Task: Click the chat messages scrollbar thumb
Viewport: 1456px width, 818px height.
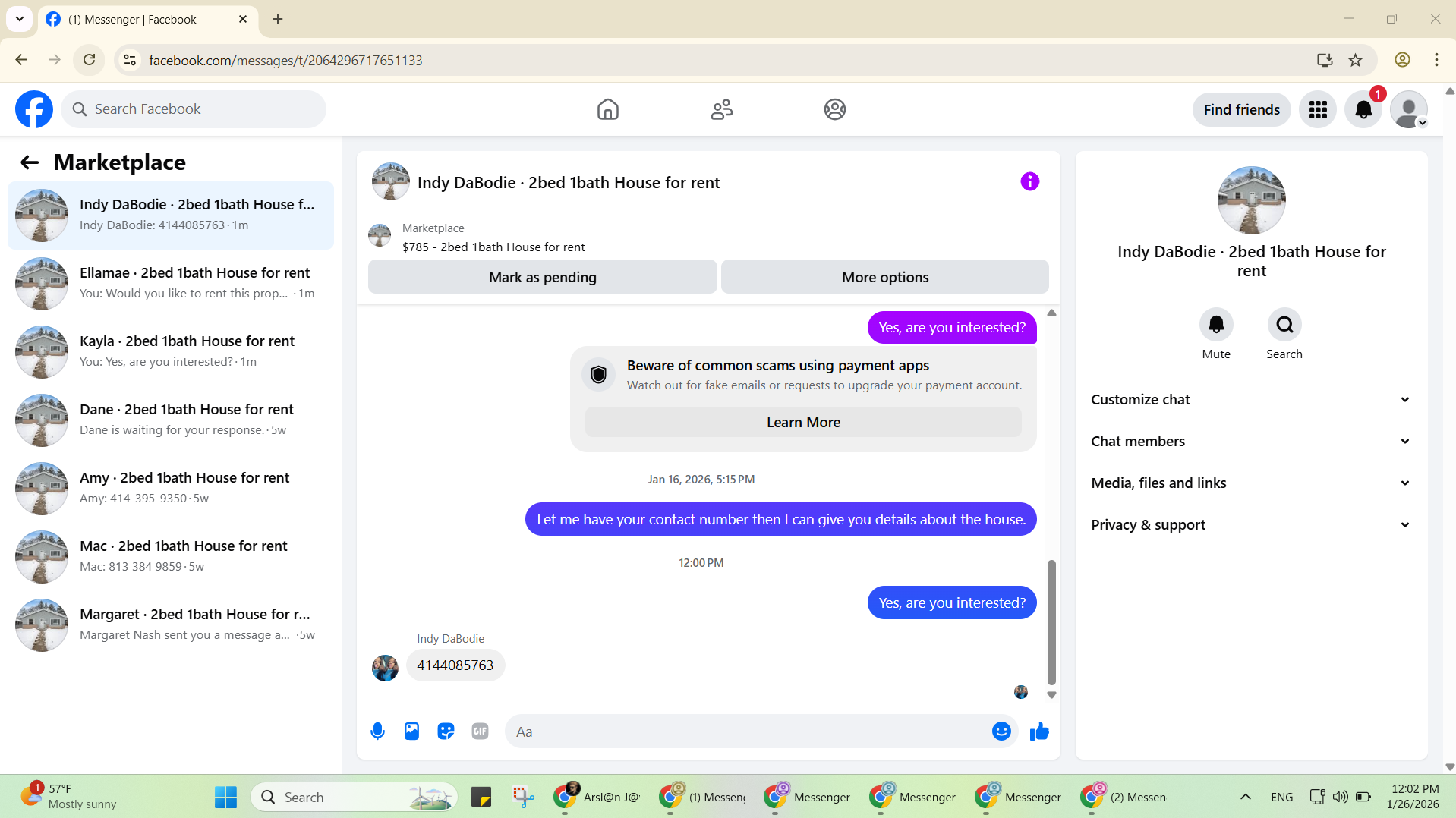Action: coord(1051,622)
